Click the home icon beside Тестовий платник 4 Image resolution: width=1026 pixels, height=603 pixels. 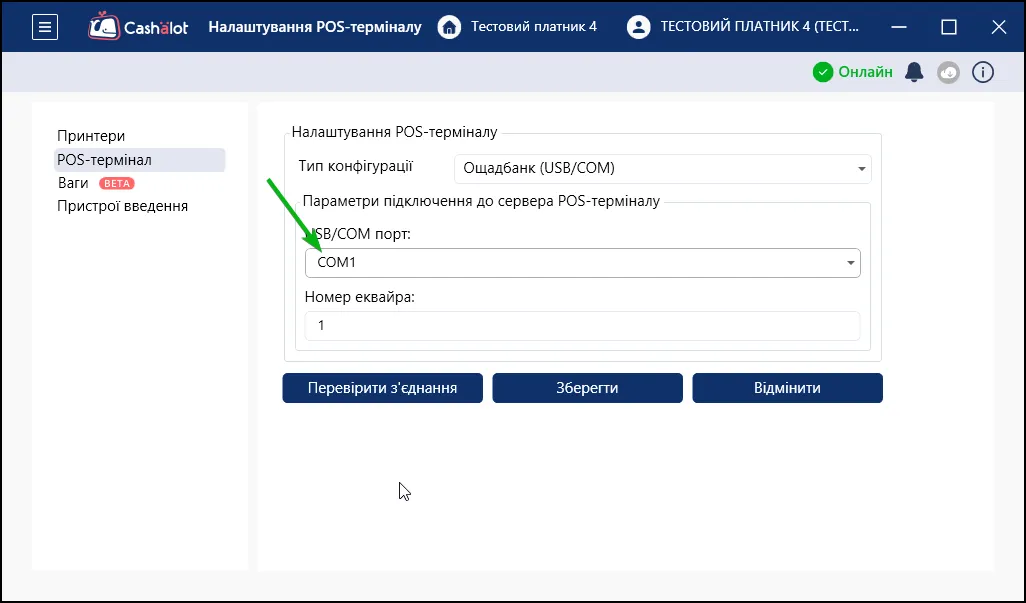[x=449, y=27]
